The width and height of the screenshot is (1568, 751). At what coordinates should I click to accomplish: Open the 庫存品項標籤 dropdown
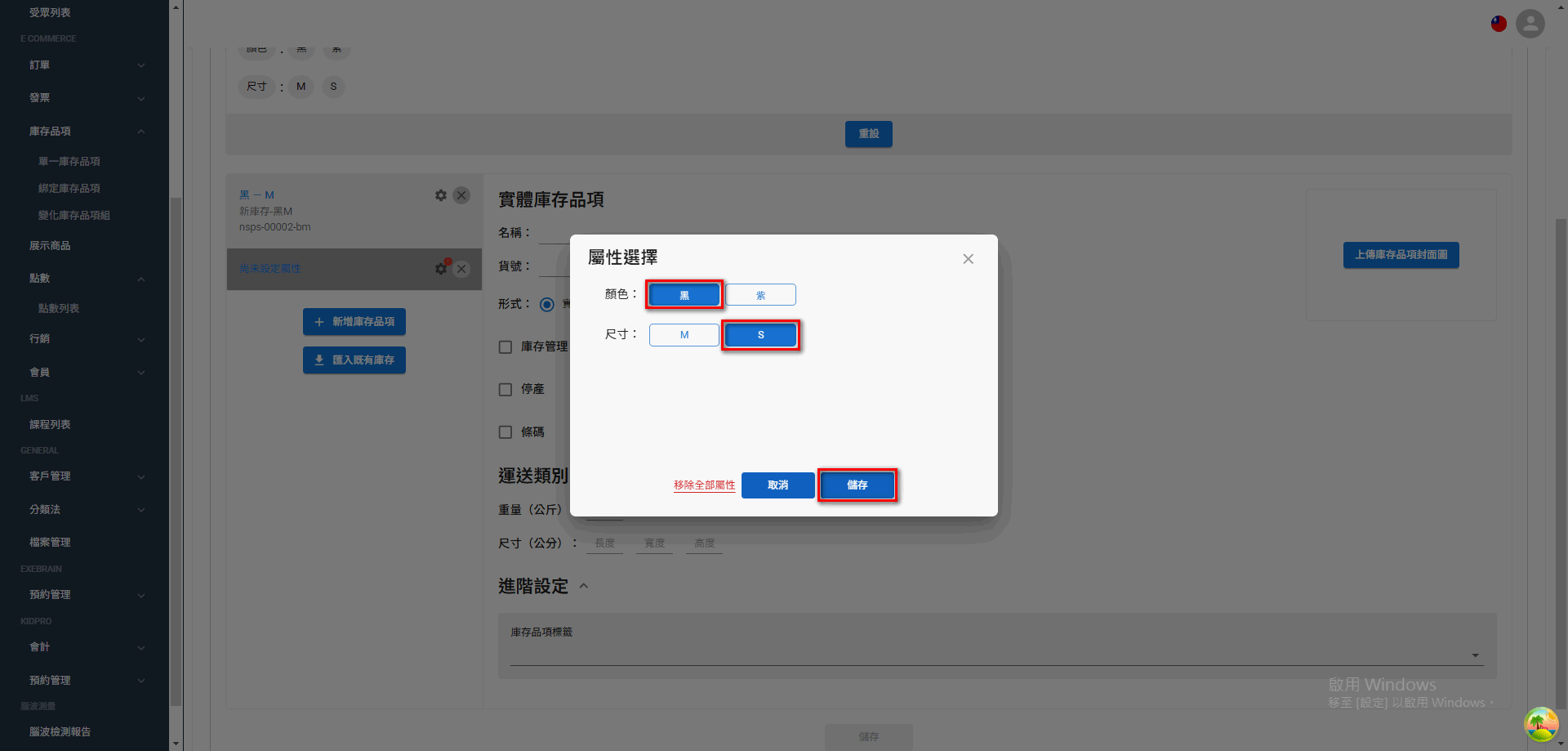pyautogui.click(x=997, y=655)
